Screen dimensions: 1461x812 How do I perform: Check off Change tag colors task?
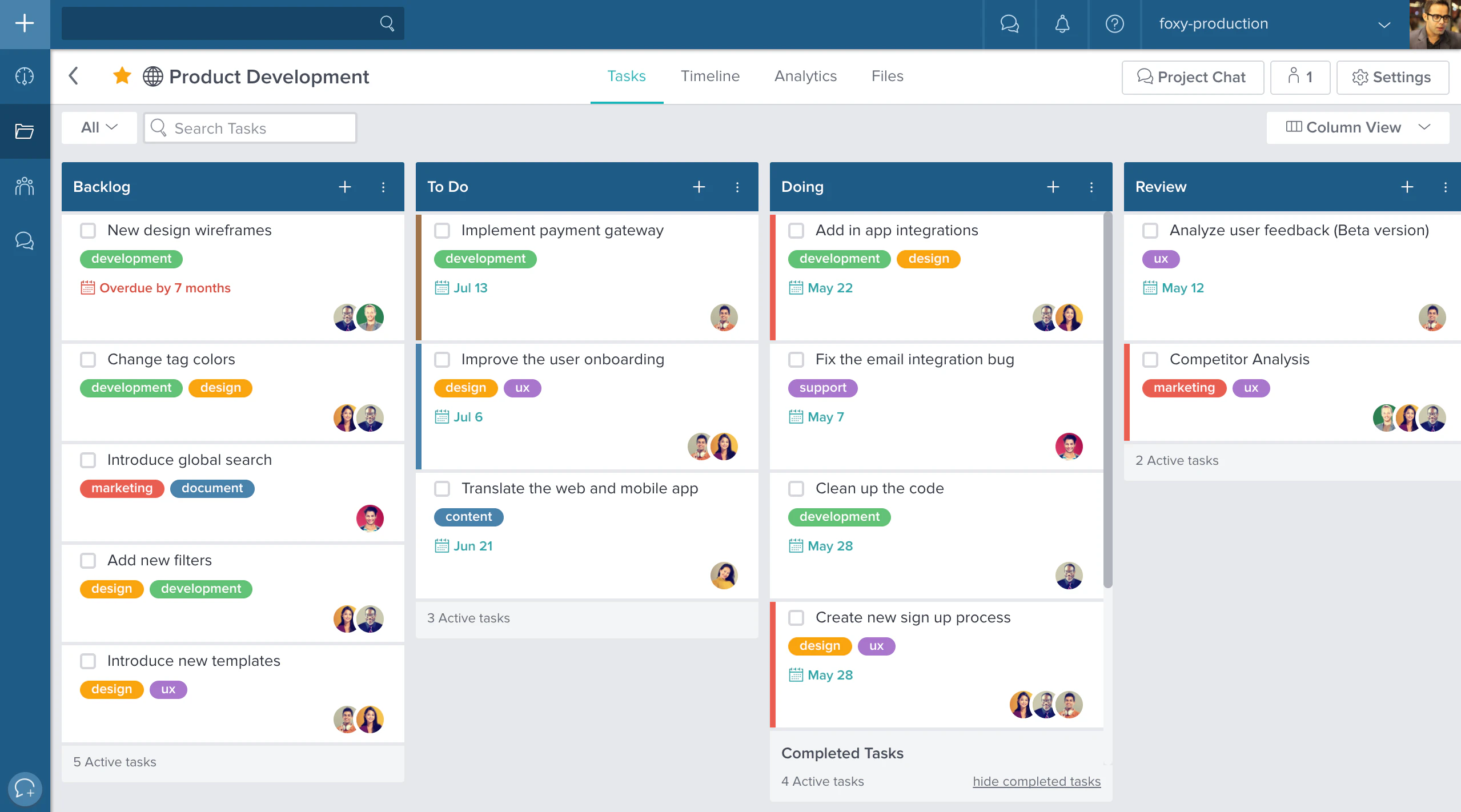(x=88, y=360)
